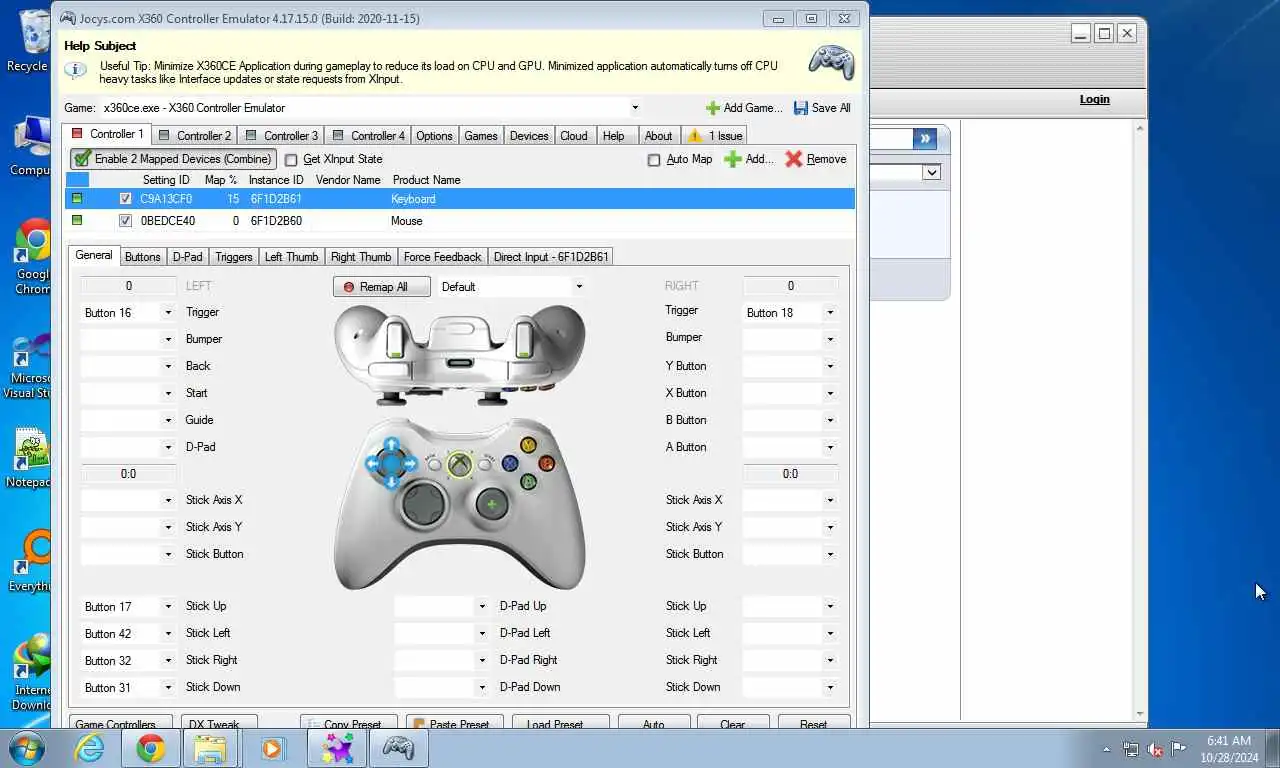
Task: Click the Paste Preset button
Action: [455, 722]
